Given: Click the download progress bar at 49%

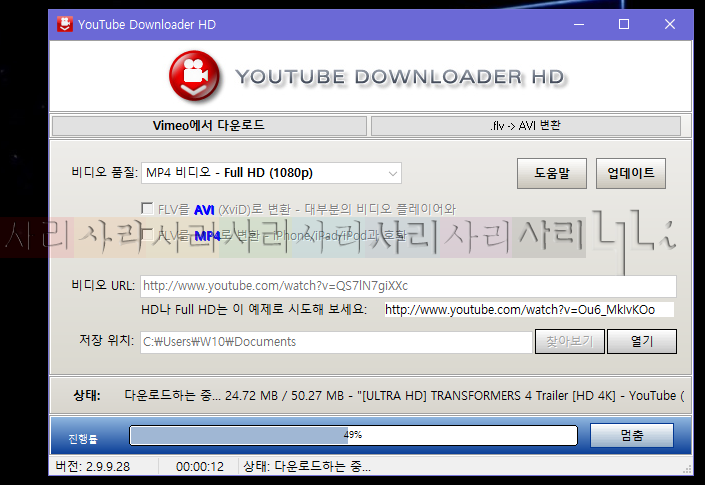Looking at the screenshot, I should coord(353,435).
